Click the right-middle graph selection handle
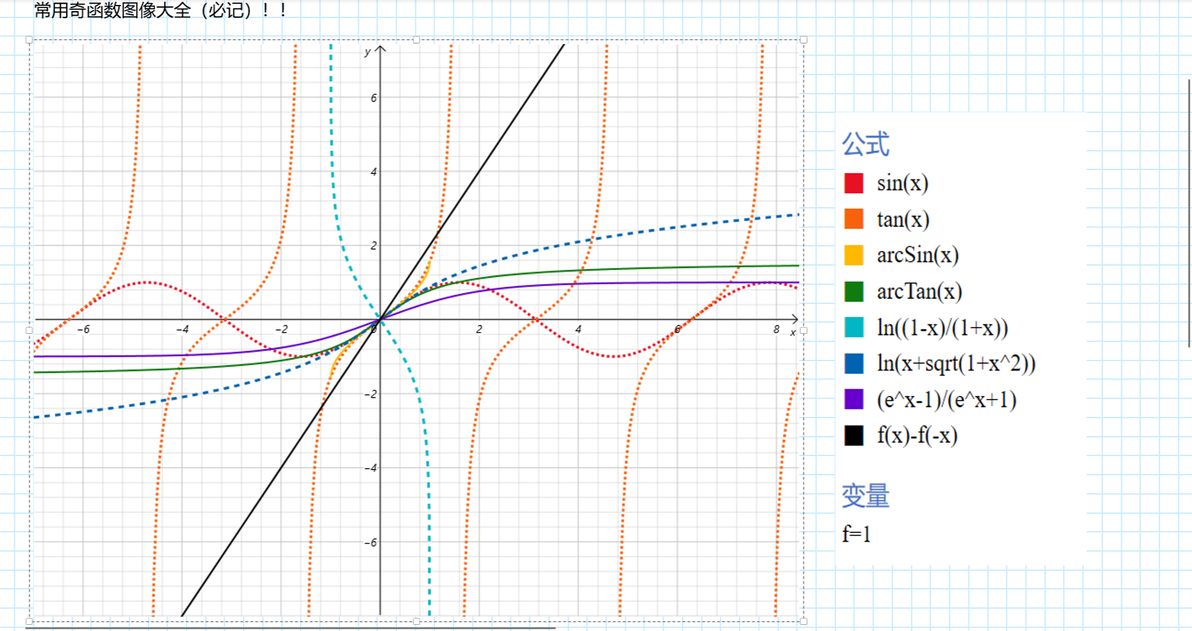 [804, 331]
